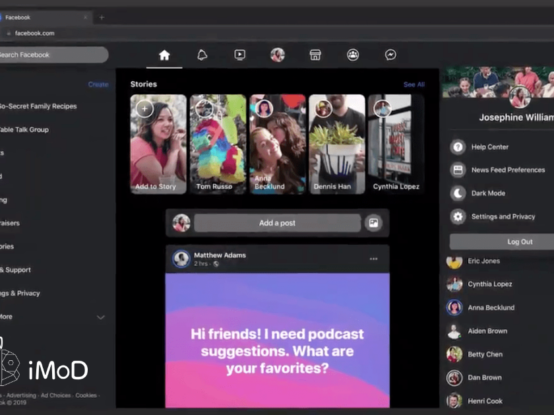Click the Add to Story card
Image resolution: width=554 pixels, height=415 pixels.
click(x=158, y=144)
